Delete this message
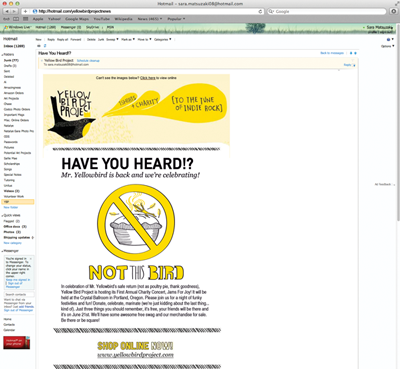The width and height of the screenshot is (400, 369). pyautogui.click(x=91, y=39)
